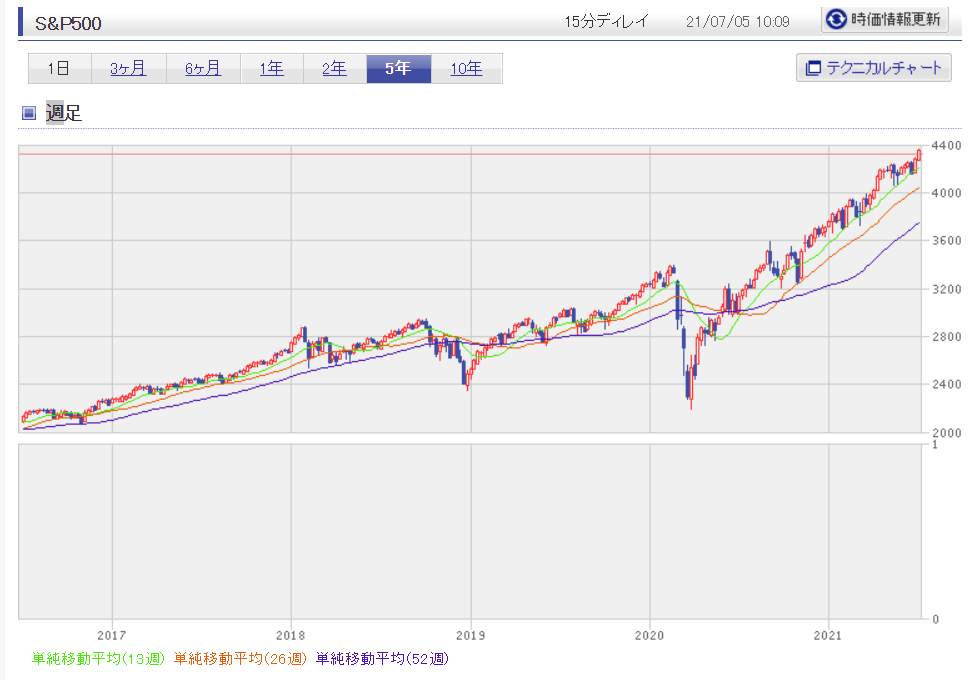This screenshot has height=680, width=975.
Task: Click the 4400 price axis label
Action: (946, 145)
